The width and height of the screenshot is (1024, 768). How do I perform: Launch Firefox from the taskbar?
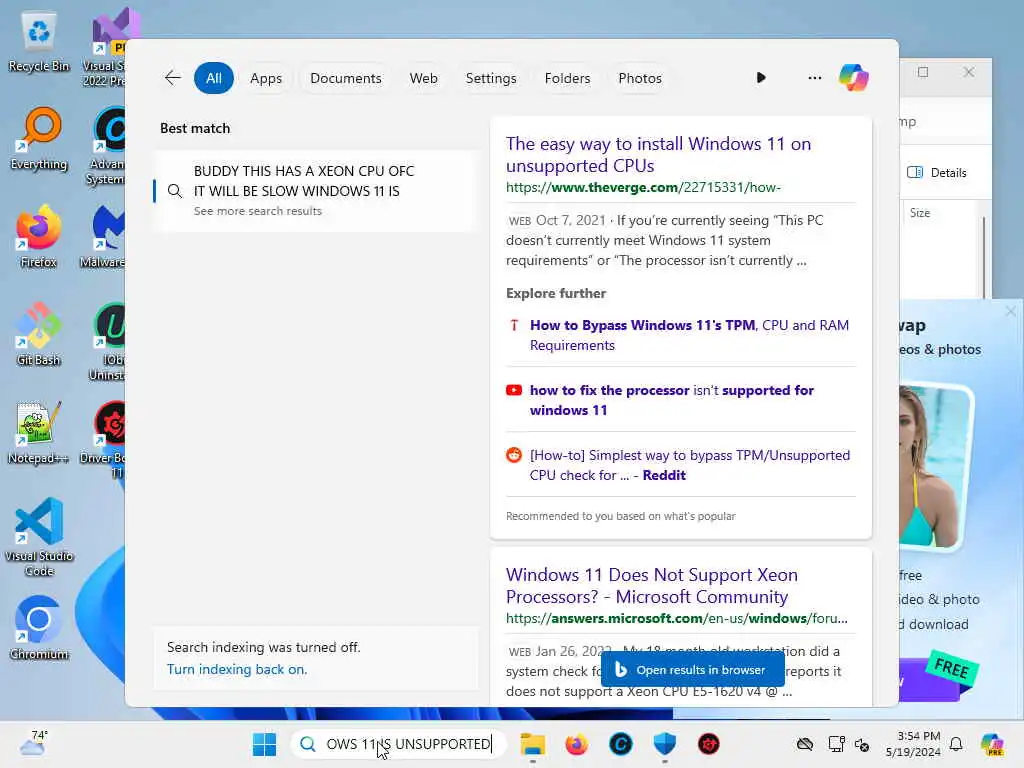coord(576,744)
